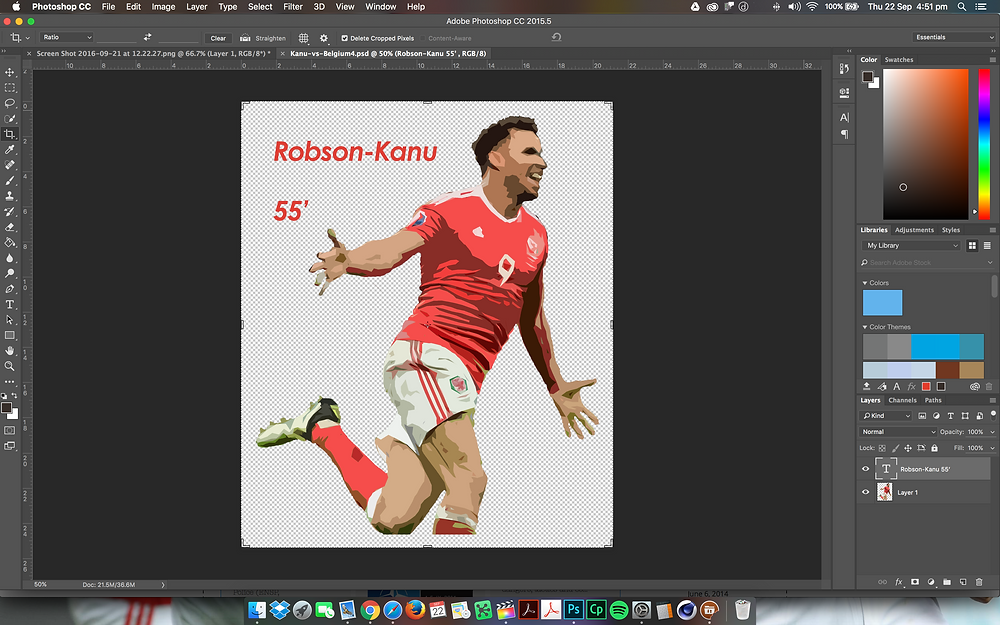This screenshot has height=625, width=1000.
Task: Reset the crop box with undo arrow
Action: coord(556,38)
